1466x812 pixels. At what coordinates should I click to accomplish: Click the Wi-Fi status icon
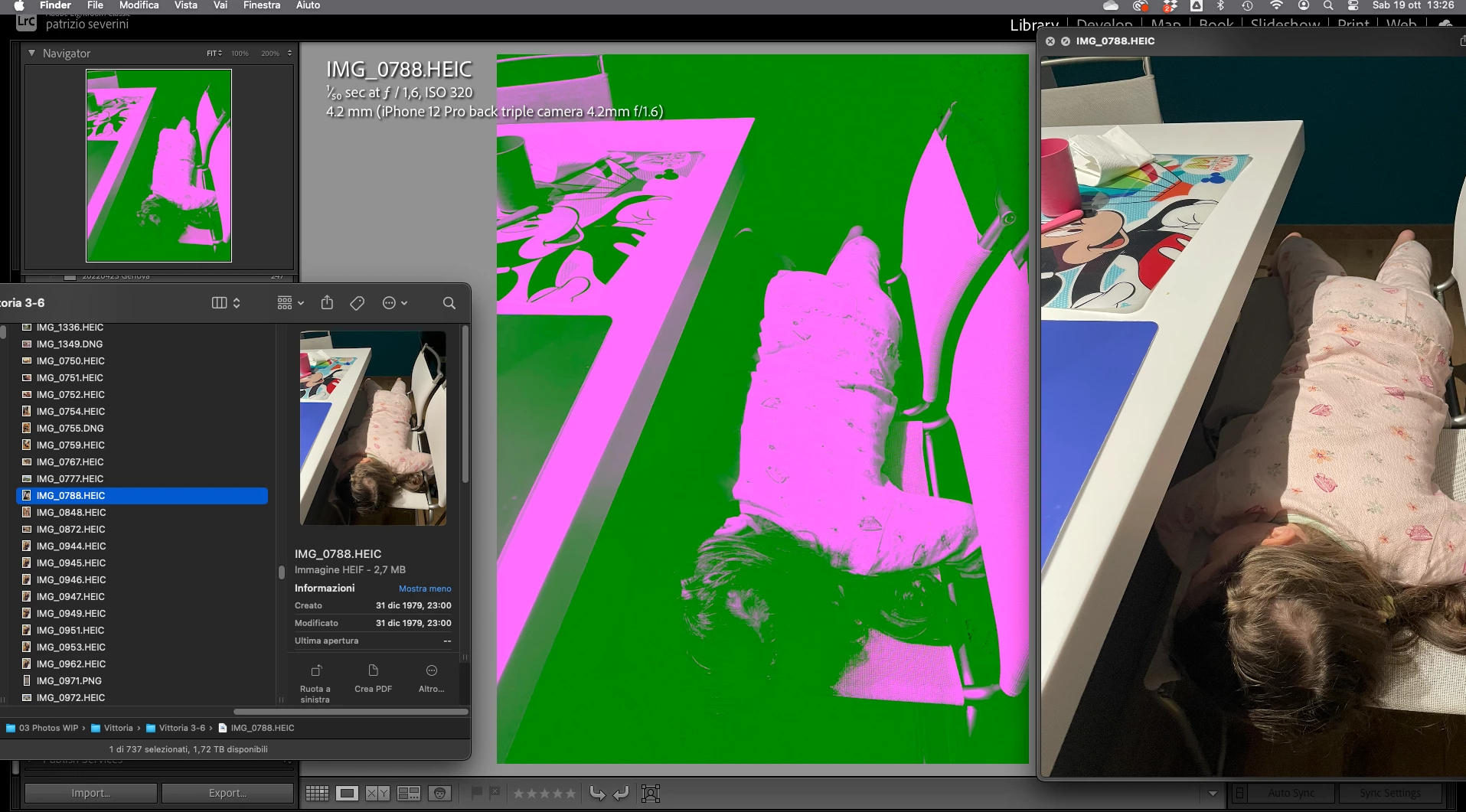pos(1275,5)
